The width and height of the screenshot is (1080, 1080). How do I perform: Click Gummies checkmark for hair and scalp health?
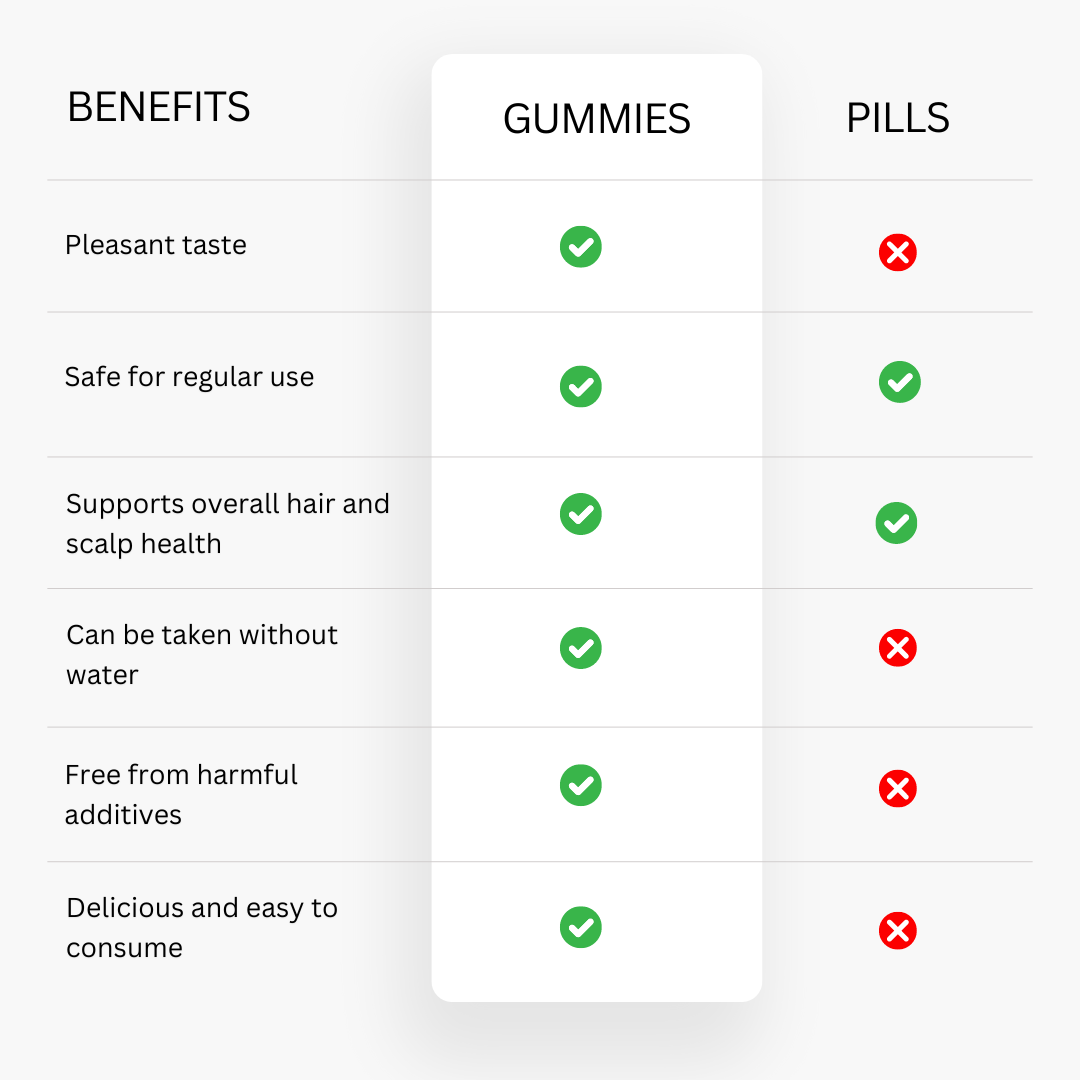coord(581,514)
